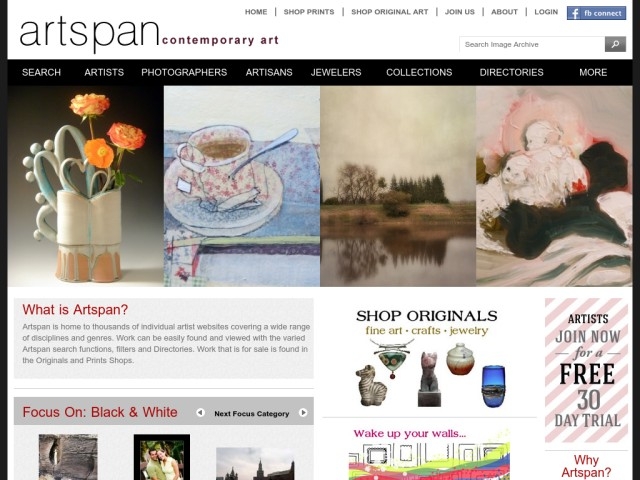Click the fb connect Facebook button
Viewport: 640px width, 480px height.
coord(596,13)
